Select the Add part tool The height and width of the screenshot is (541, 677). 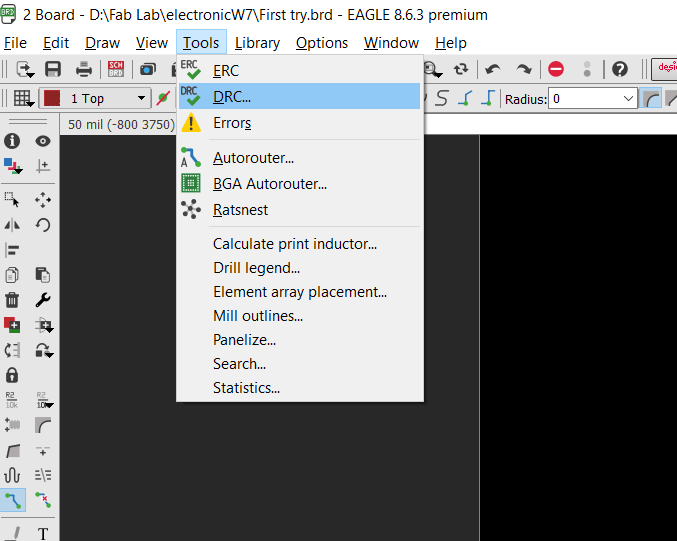point(12,325)
